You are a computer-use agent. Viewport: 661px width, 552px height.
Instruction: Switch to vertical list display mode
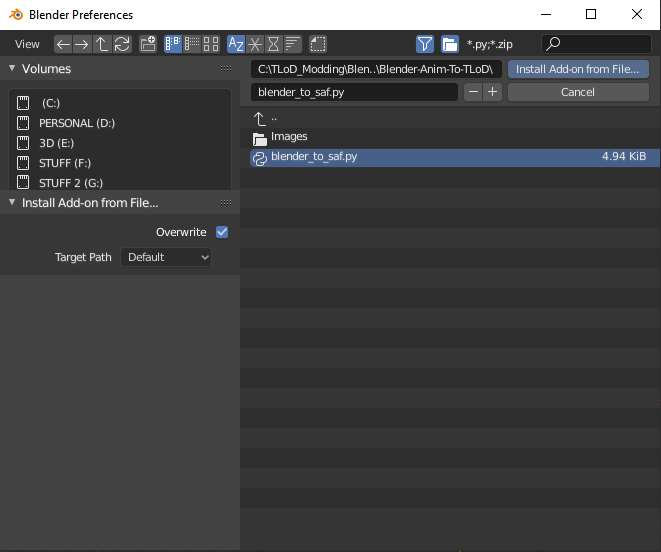173,44
